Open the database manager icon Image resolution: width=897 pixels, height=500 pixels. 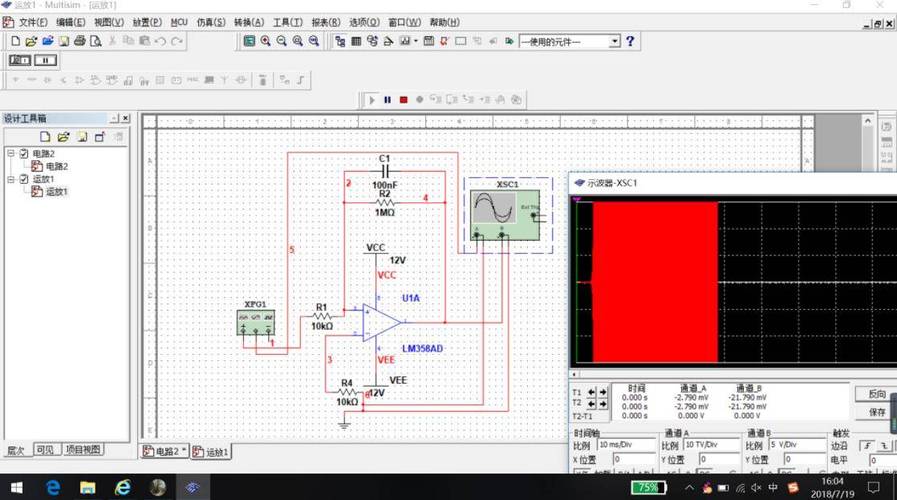pyautogui.click(x=372, y=41)
